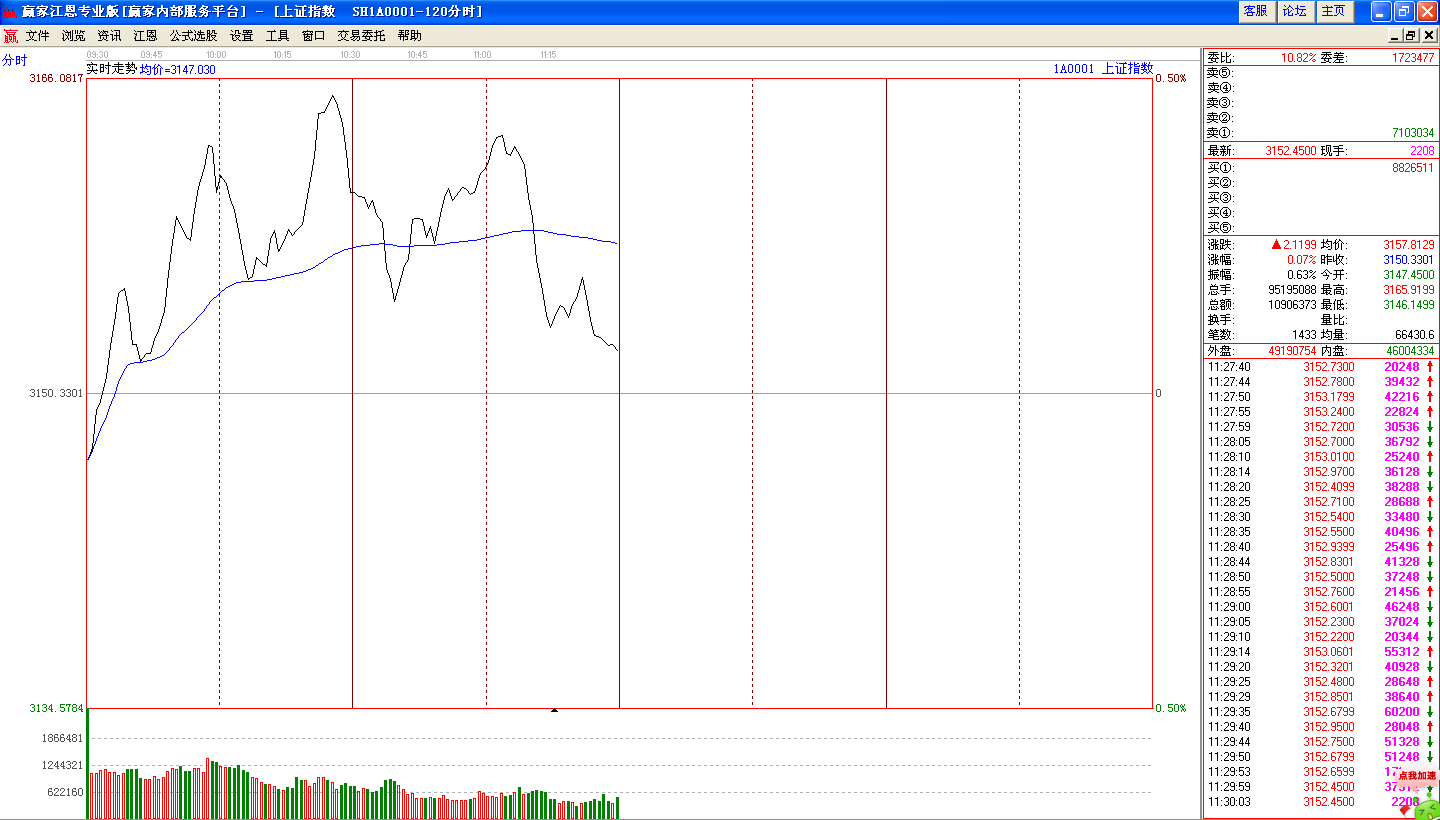
Task: Click the 11:15 time axis label
Action: (x=548, y=55)
